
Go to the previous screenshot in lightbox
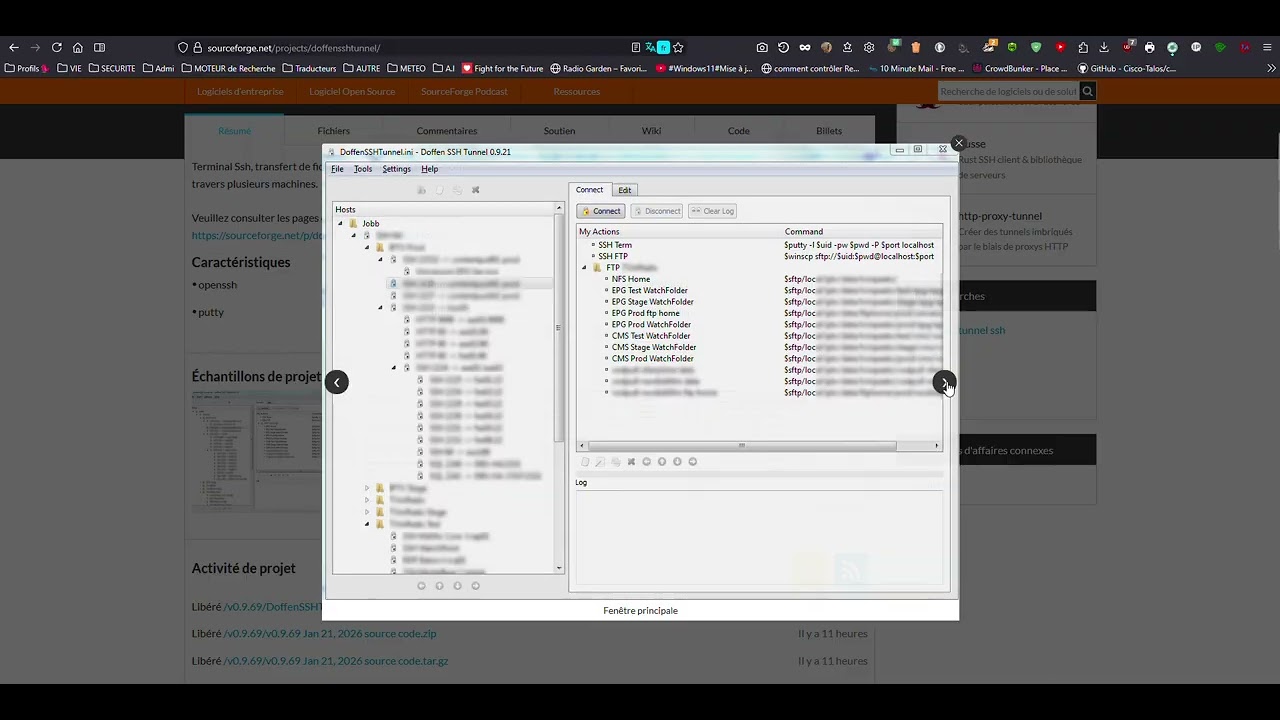(x=337, y=382)
